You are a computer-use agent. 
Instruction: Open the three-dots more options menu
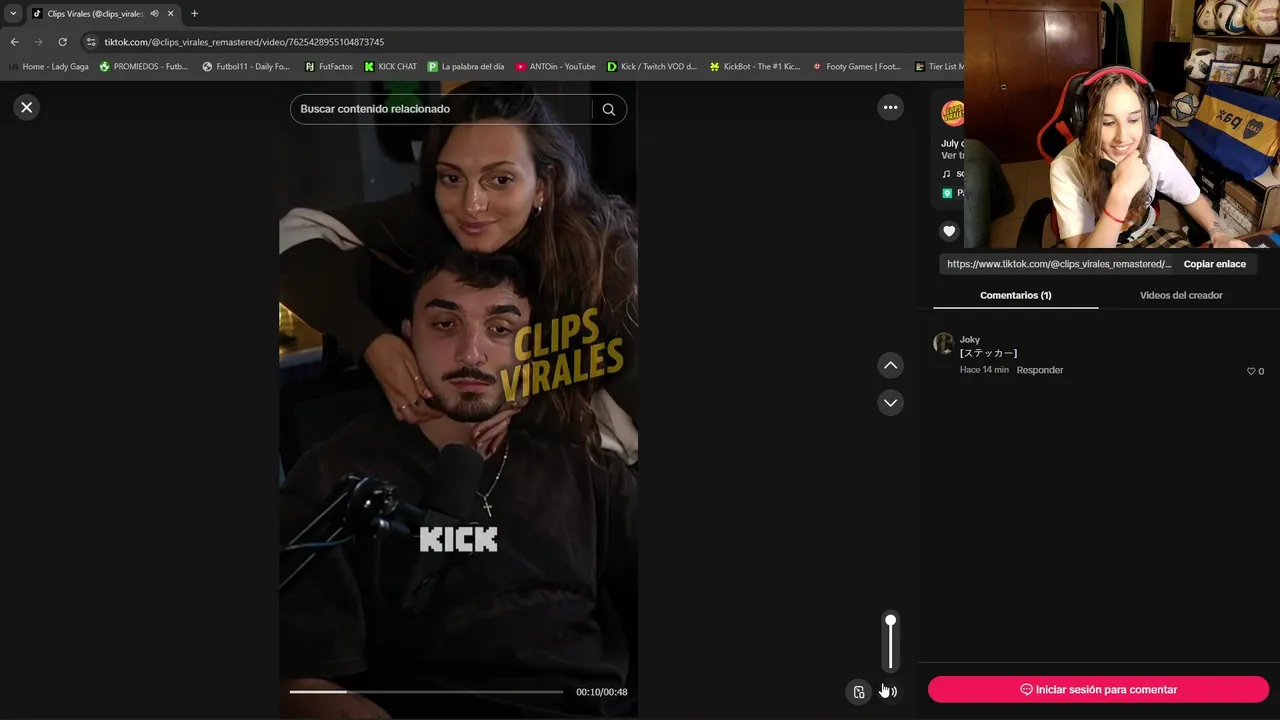(x=890, y=107)
